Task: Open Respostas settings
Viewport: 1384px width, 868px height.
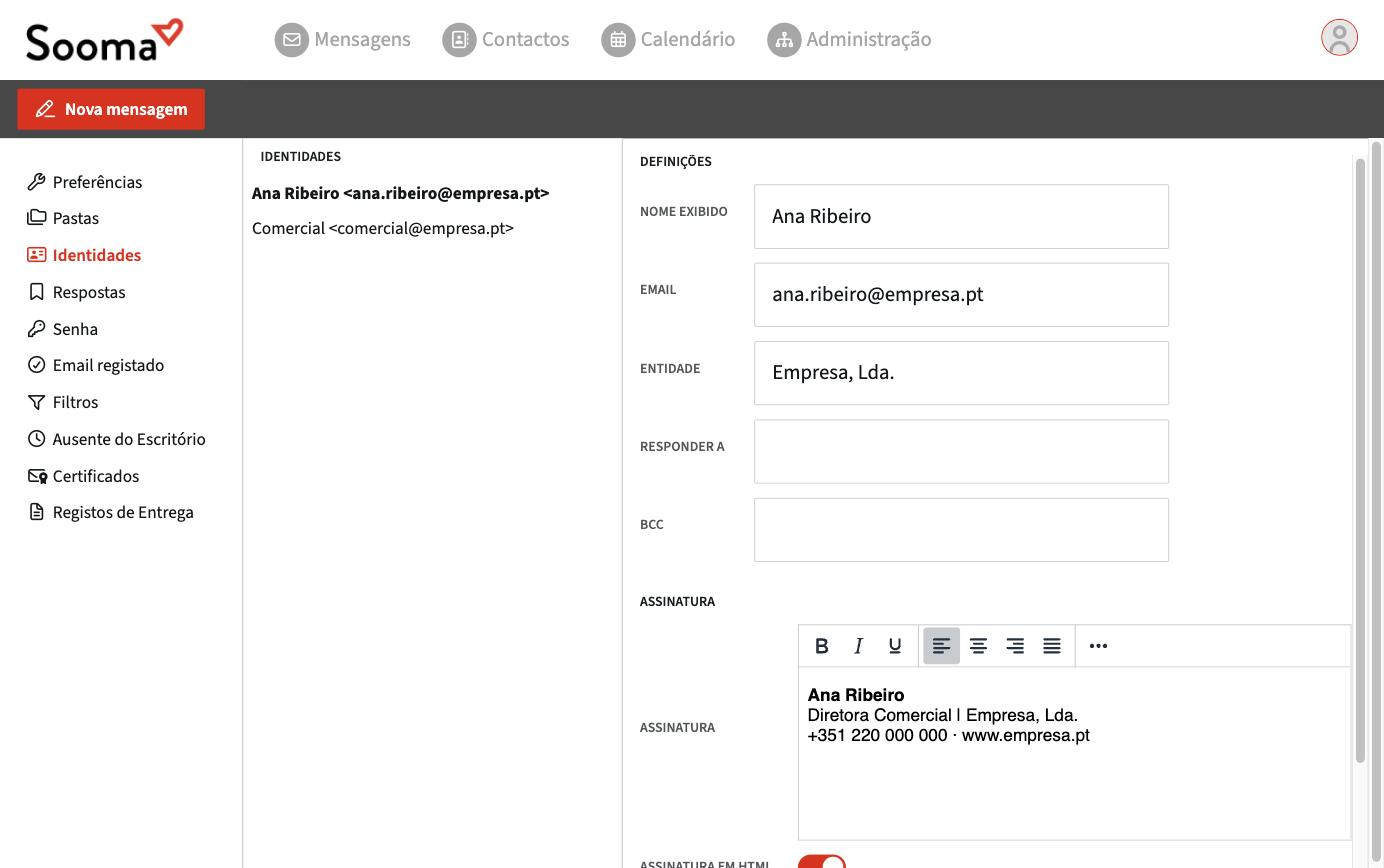Action: point(76,292)
